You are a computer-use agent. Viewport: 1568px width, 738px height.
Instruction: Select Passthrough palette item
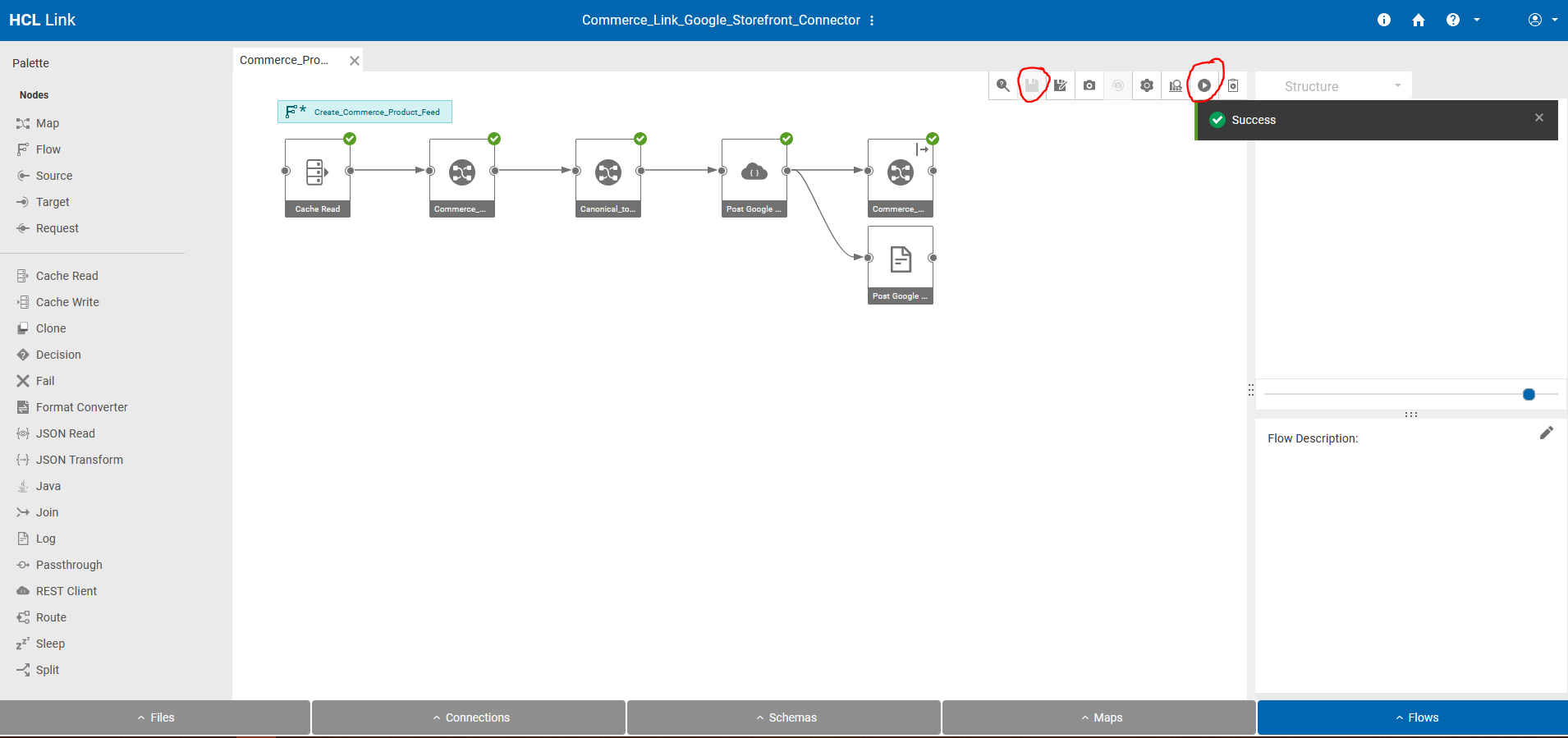coord(59,565)
